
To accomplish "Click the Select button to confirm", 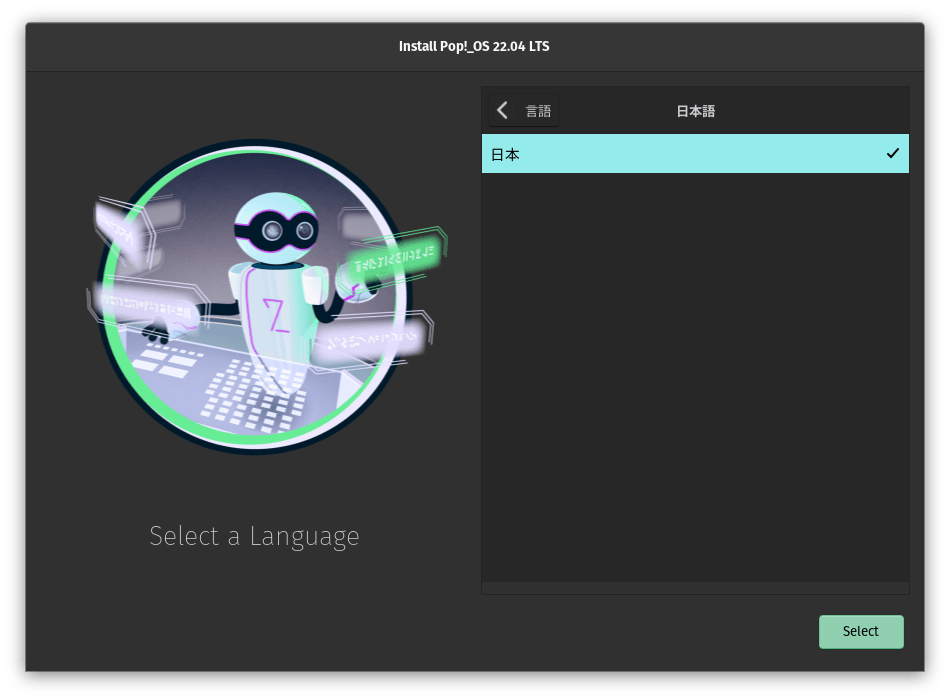I will pyautogui.click(x=860, y=632).
